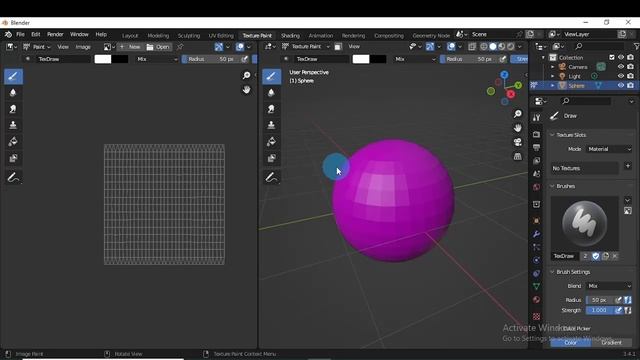Click the black secondary color swatch in image editor

coord(120,59)
